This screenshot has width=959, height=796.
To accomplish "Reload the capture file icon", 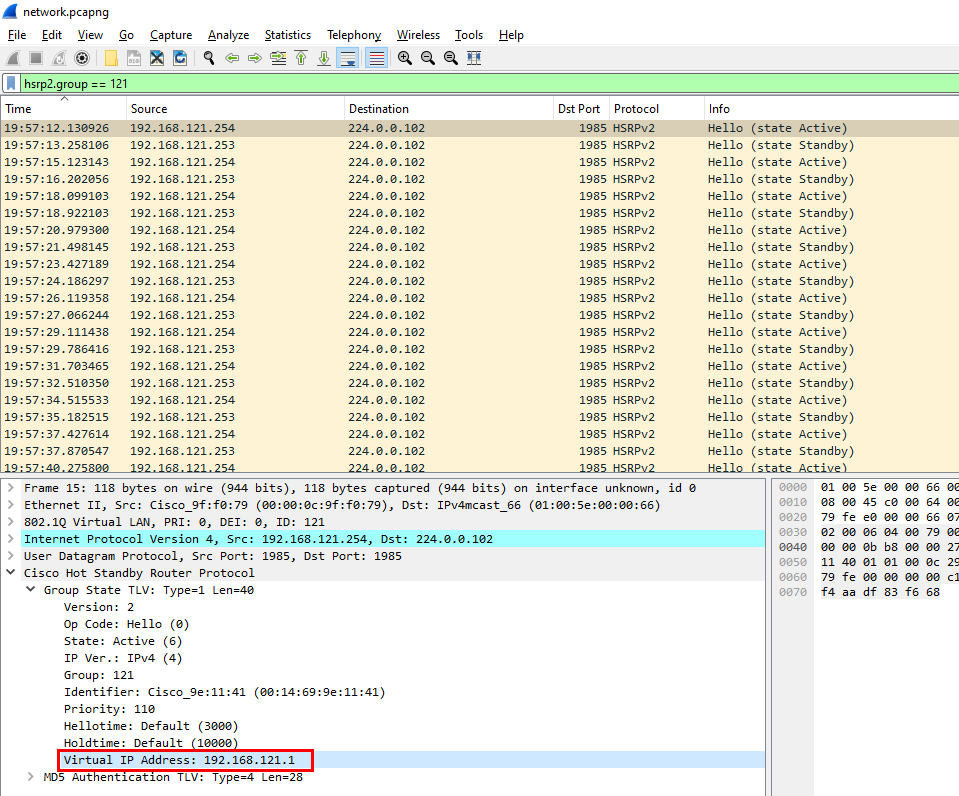I will (x=180, y=58).
